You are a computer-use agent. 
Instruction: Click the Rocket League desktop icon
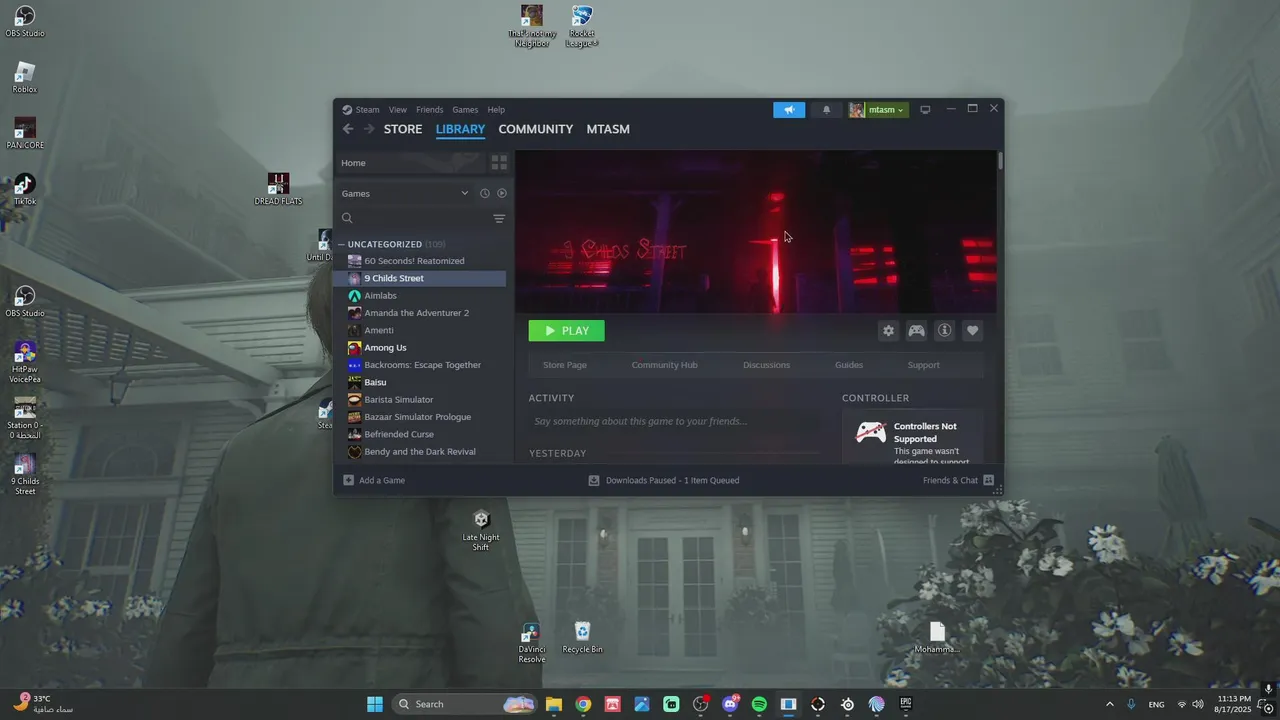(x=582, y=26)
